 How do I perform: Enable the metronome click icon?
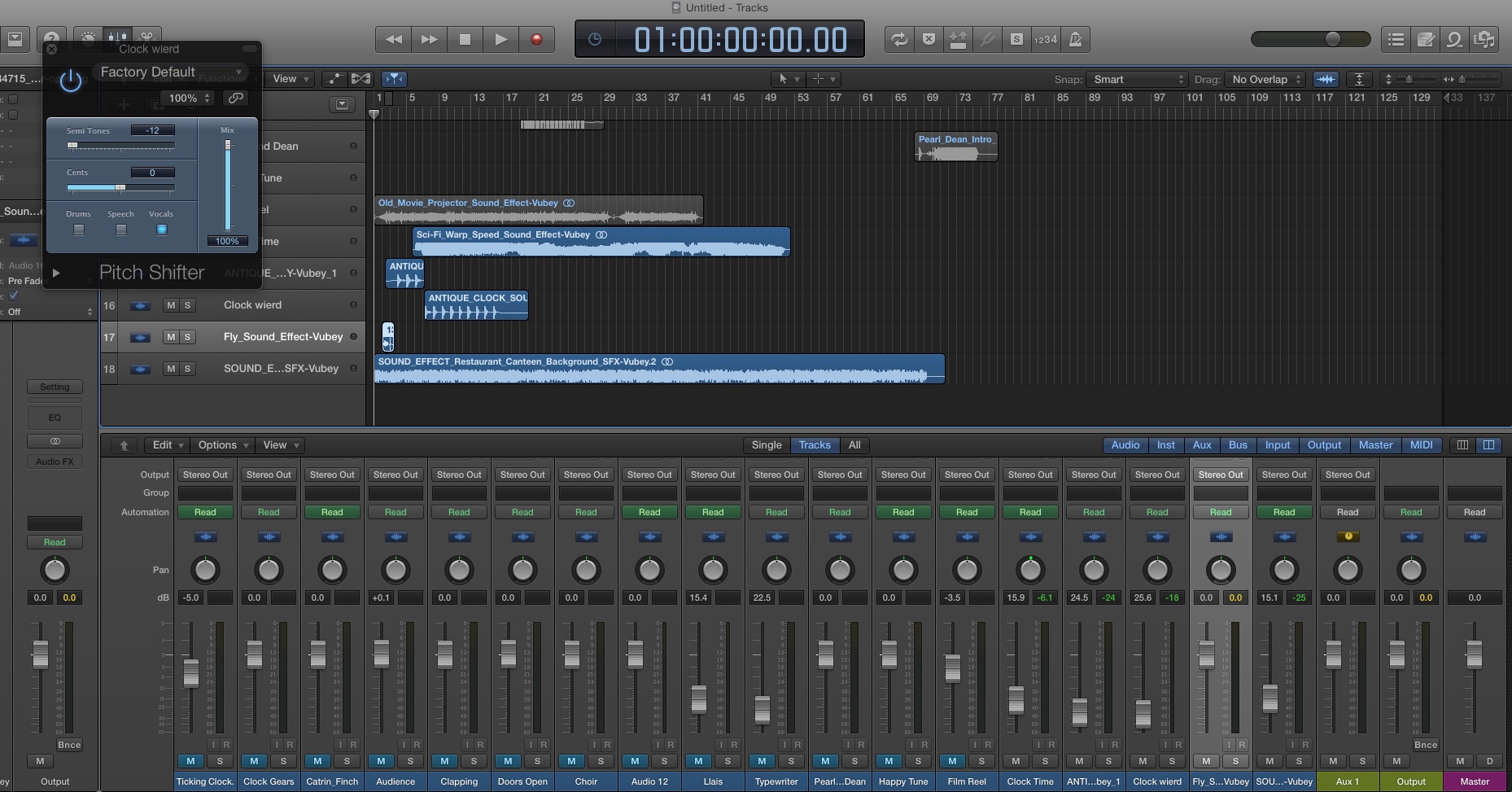[x=1075, y=39]
